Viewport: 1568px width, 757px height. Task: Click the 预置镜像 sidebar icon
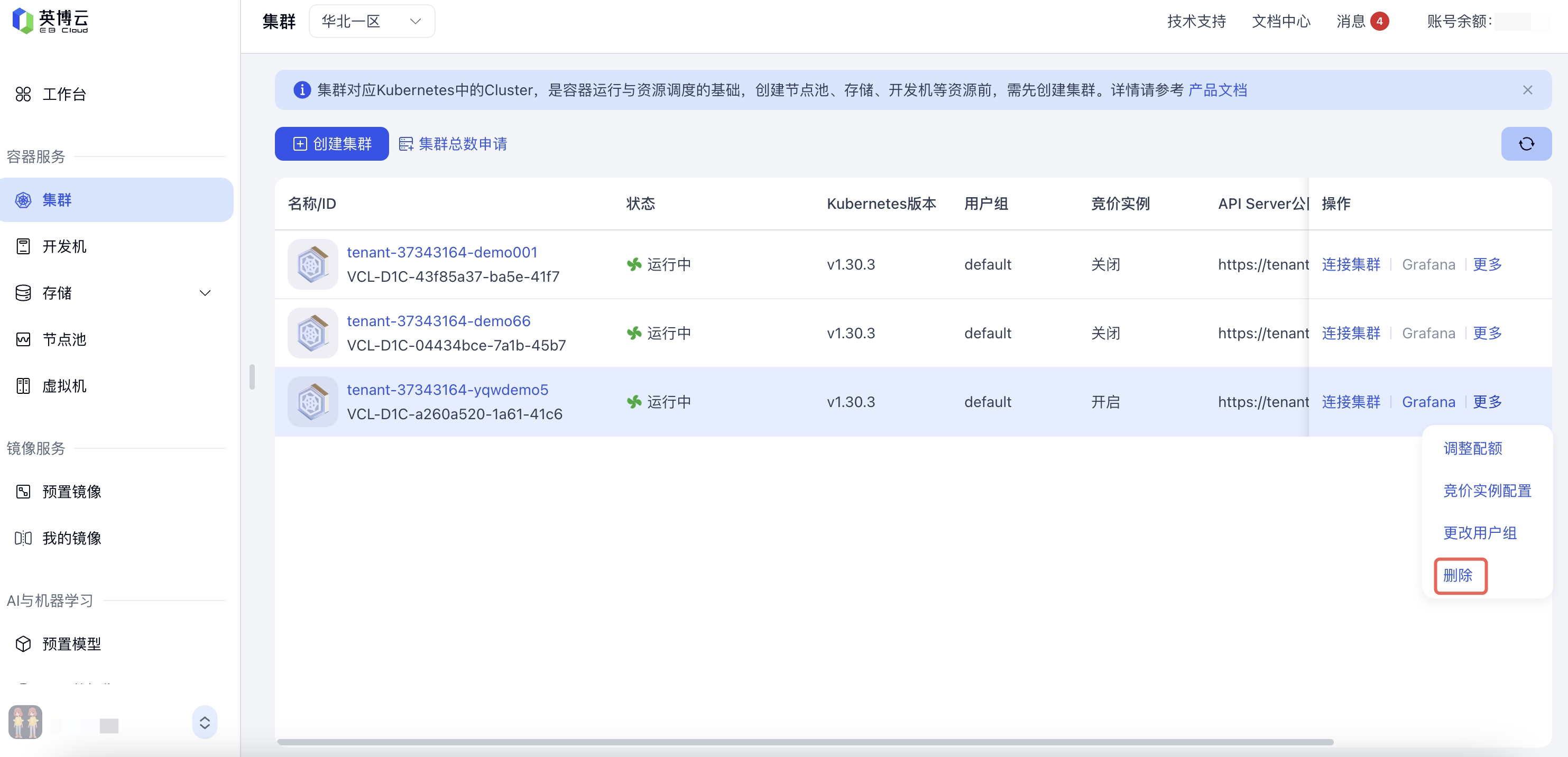click(x=23, y=492)
